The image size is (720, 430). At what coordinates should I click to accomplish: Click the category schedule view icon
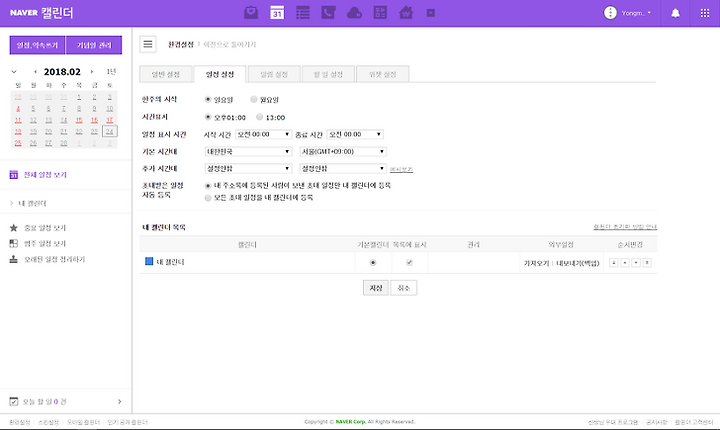[x=14, y=243]
